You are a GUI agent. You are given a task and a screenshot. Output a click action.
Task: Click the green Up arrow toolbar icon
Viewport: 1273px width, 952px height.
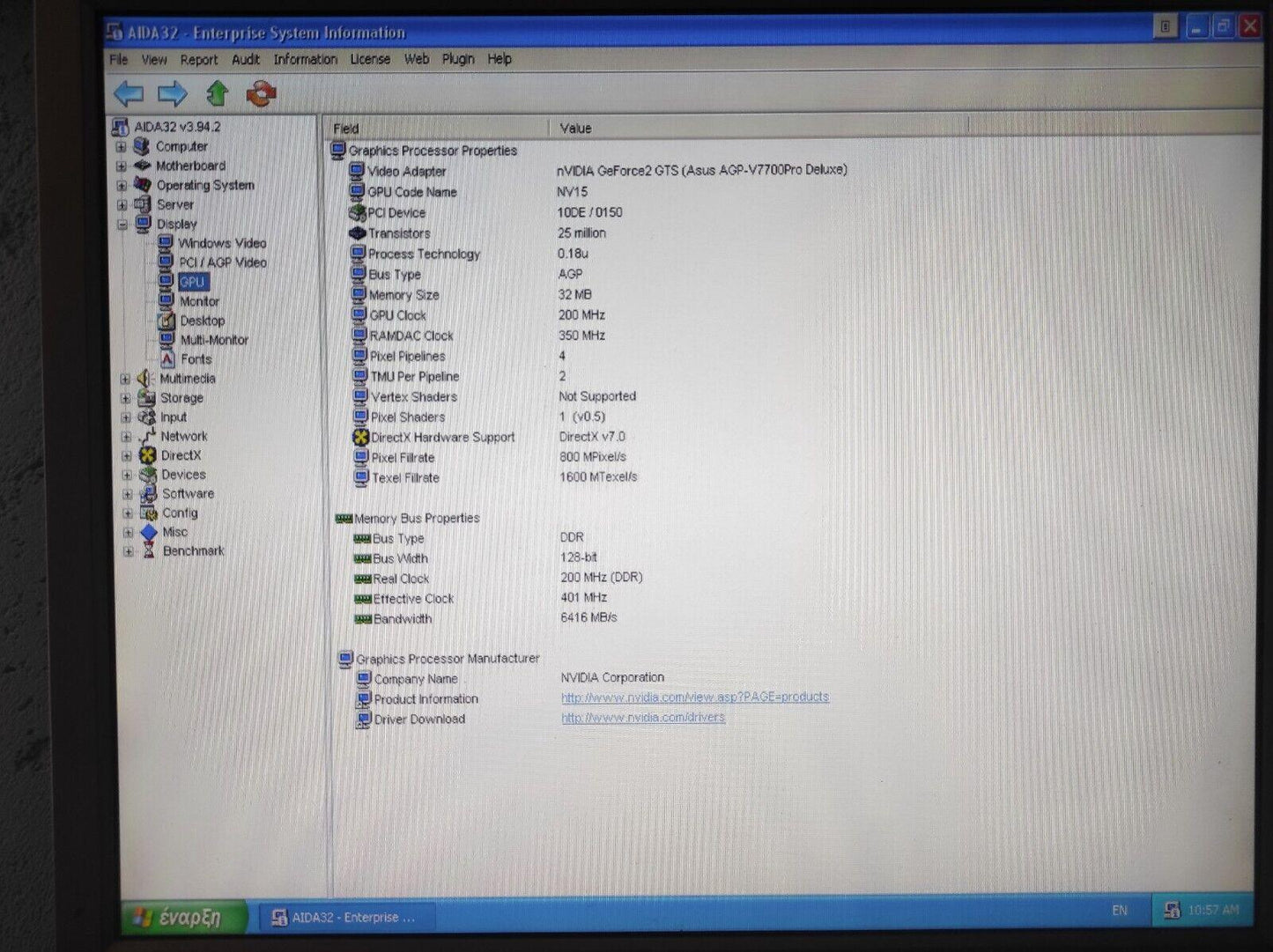click(218, 93)
